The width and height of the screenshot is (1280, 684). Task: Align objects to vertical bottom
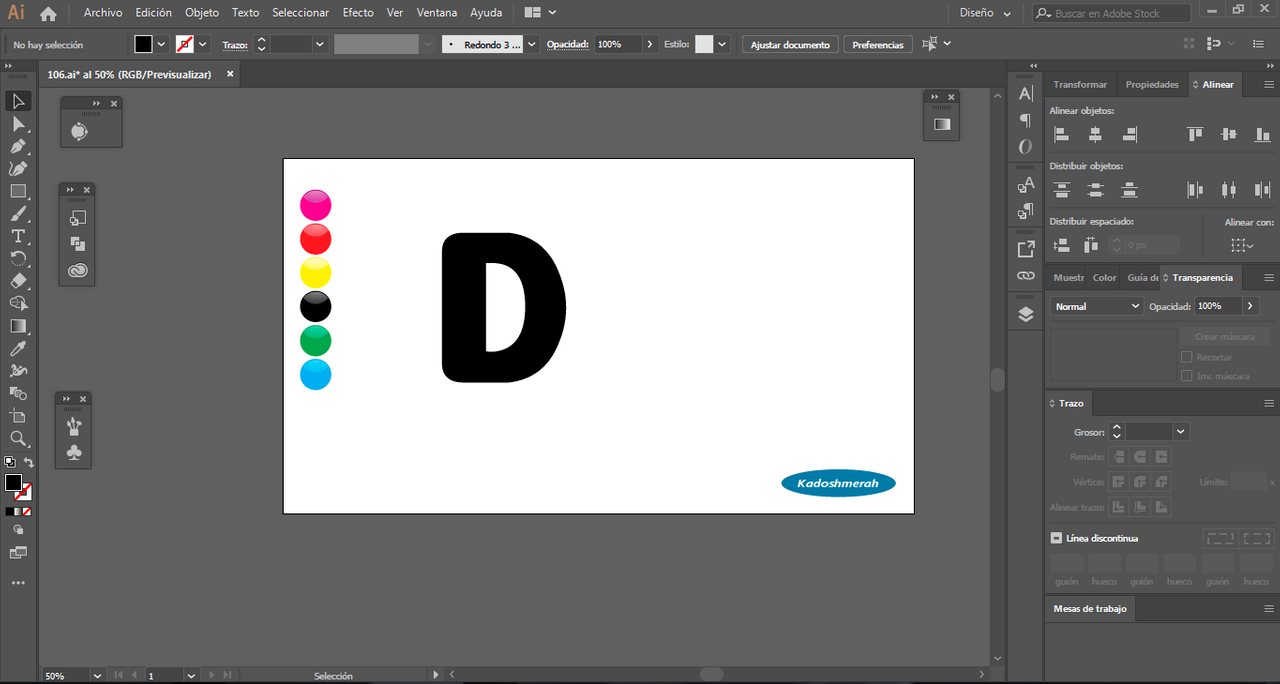click(1263, 134)
